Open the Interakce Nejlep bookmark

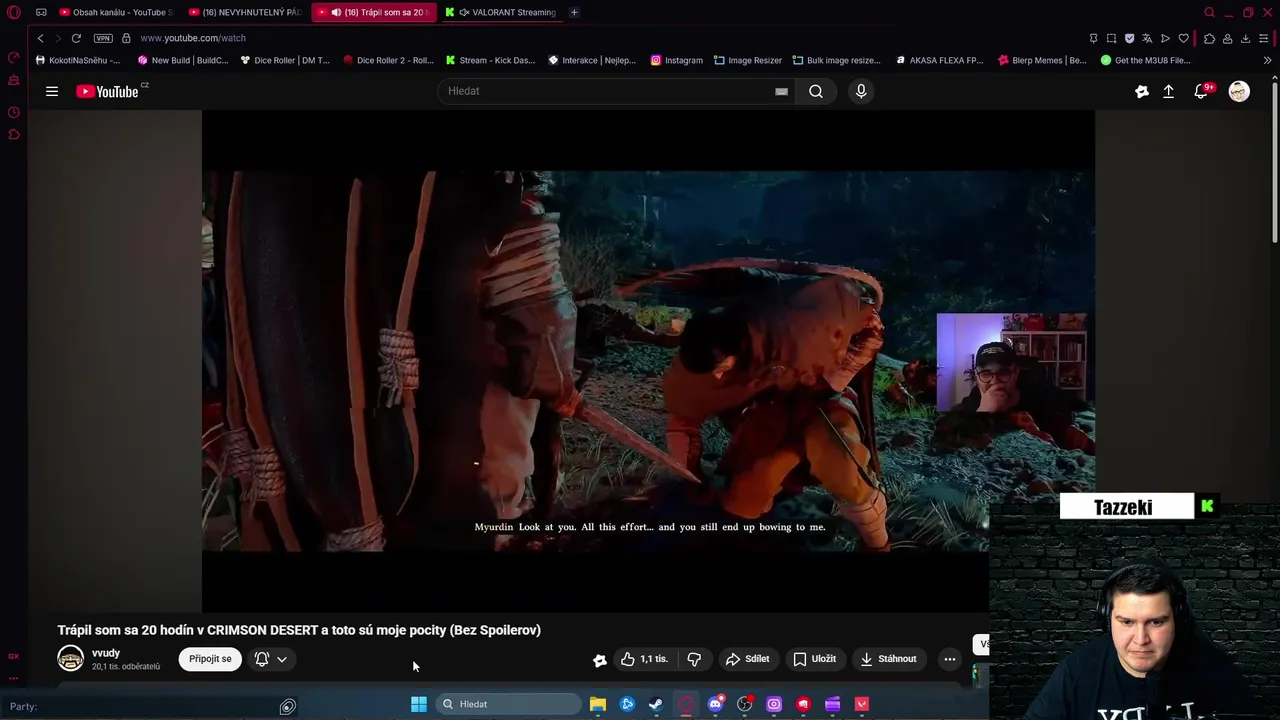[592, 60]
